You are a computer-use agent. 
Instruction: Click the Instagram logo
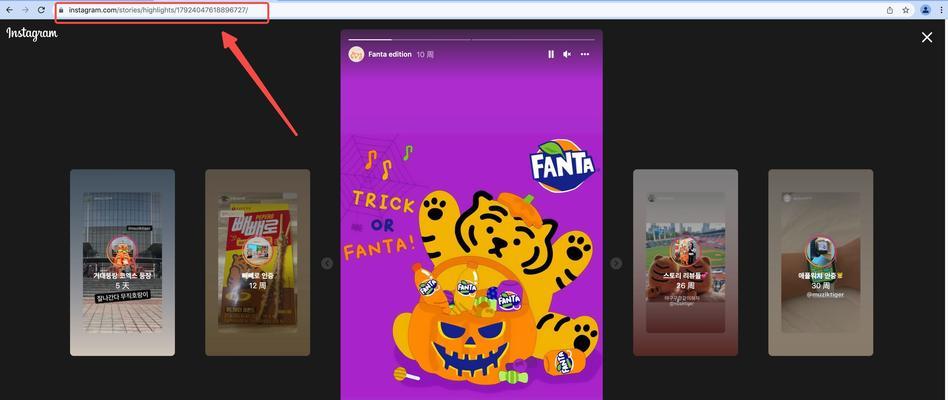coord(32,34)
